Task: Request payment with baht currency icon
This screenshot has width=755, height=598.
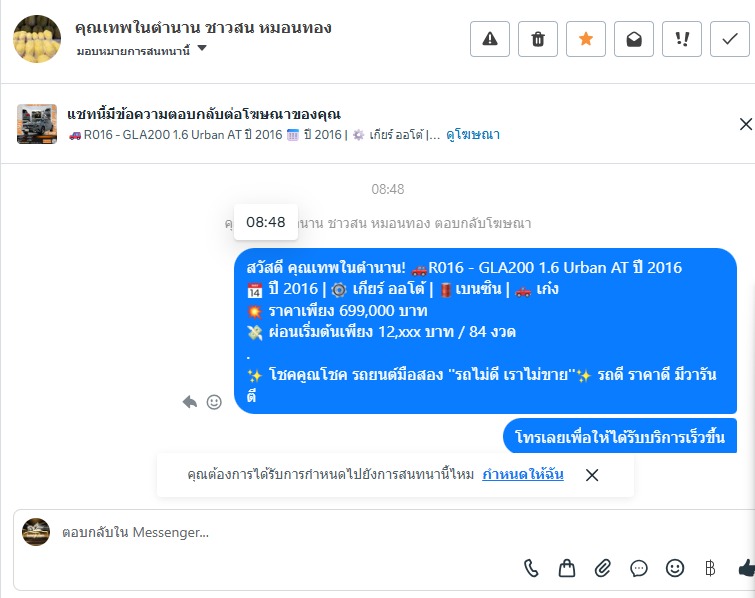Action: 710,569
